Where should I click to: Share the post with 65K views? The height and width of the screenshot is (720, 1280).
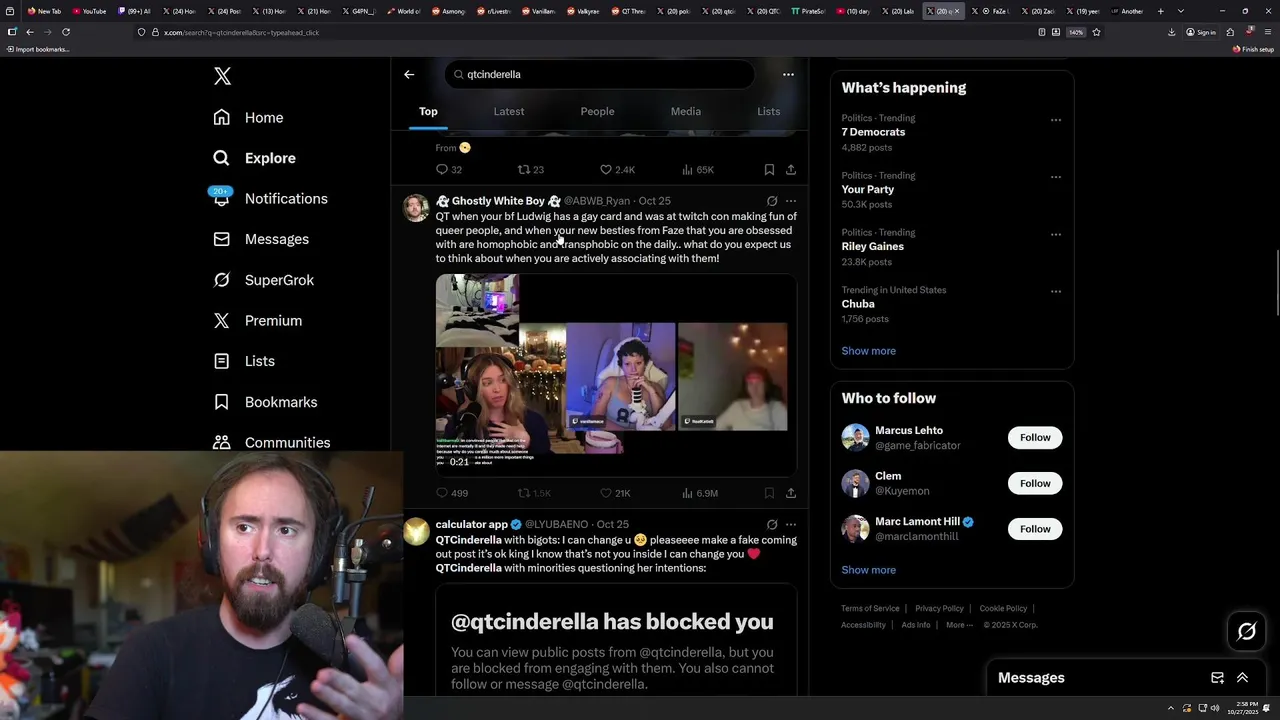(791, 170)
